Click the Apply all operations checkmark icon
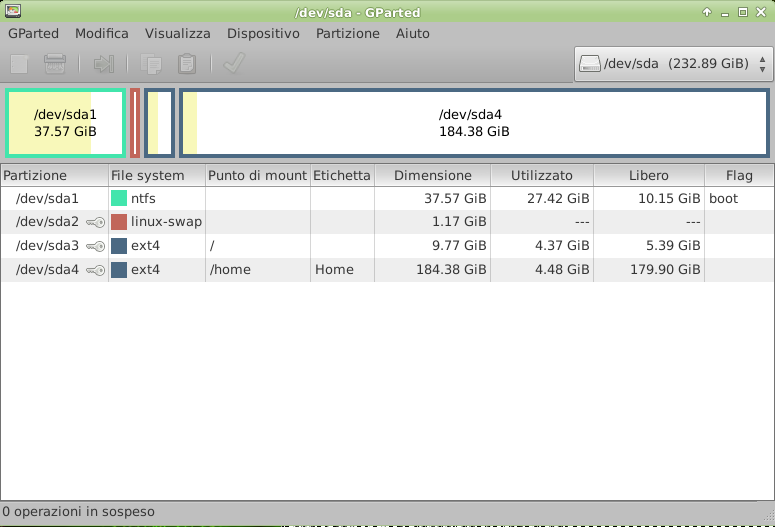Image resolution: width=775 pixels, height=527 pixels. pos(234,64)
